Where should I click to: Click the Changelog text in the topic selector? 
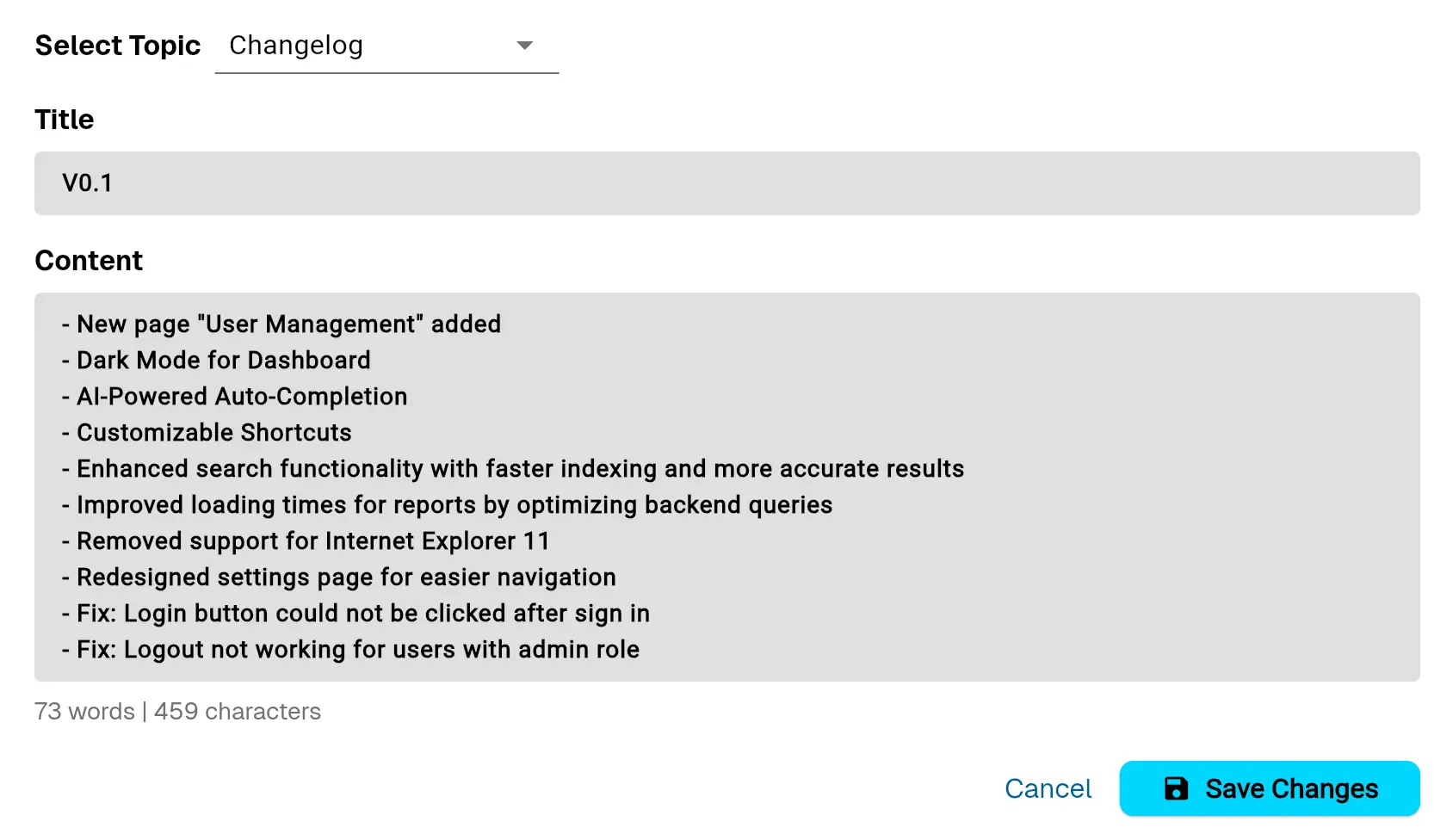295,45
